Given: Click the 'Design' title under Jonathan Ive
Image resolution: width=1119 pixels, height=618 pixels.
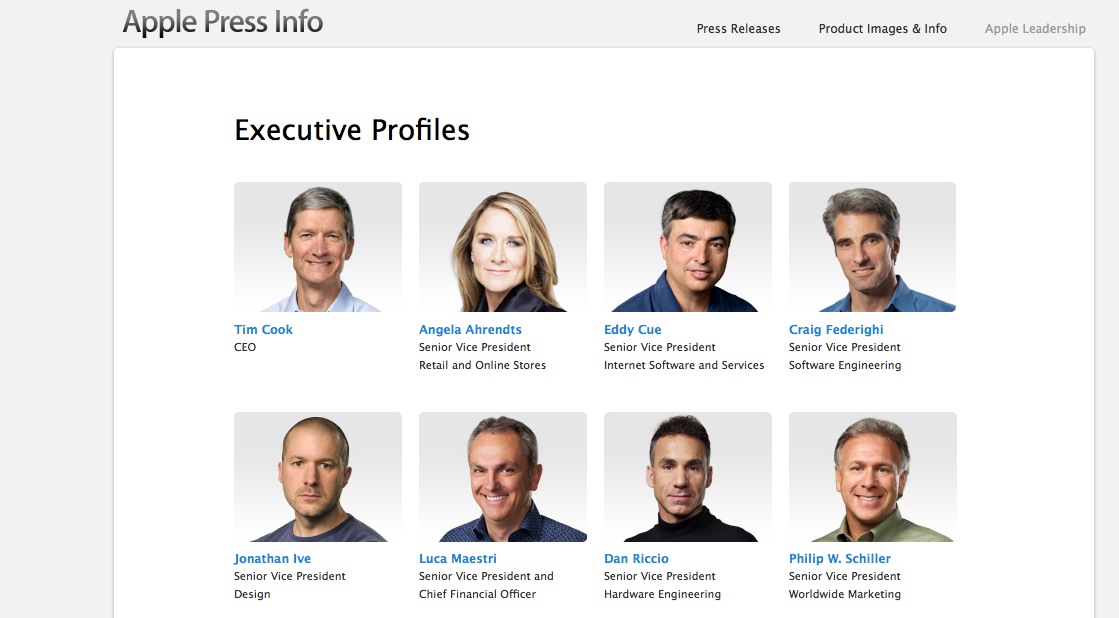Looking at the screenshot, I should pyautogui.click(x=252, y=594).
